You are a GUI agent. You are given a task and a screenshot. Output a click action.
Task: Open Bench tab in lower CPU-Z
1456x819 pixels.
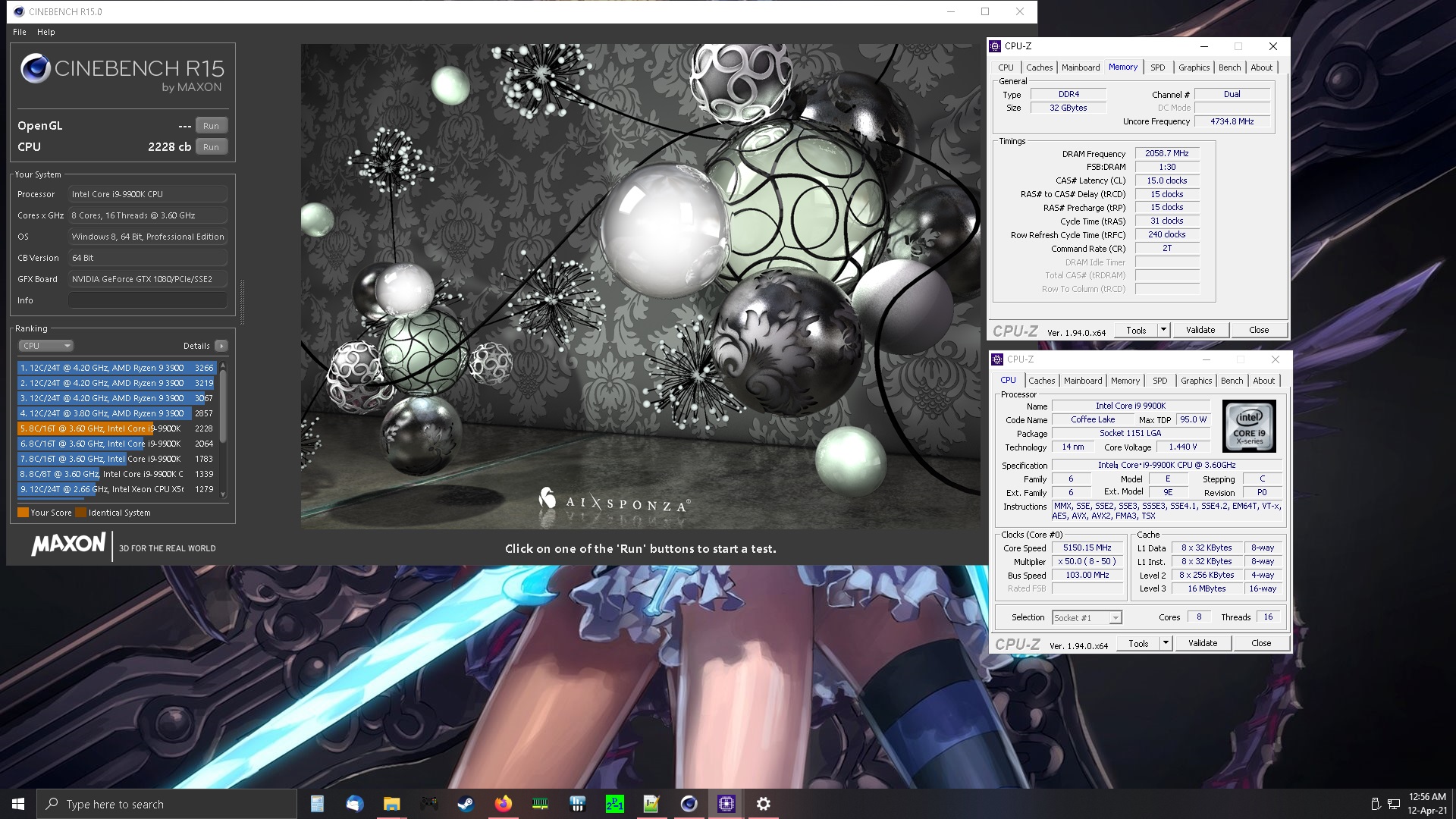coord(1232,381)
